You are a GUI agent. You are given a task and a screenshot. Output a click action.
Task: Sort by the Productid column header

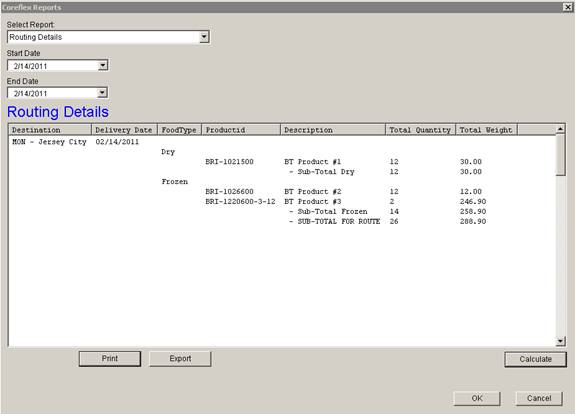point(241,130)
